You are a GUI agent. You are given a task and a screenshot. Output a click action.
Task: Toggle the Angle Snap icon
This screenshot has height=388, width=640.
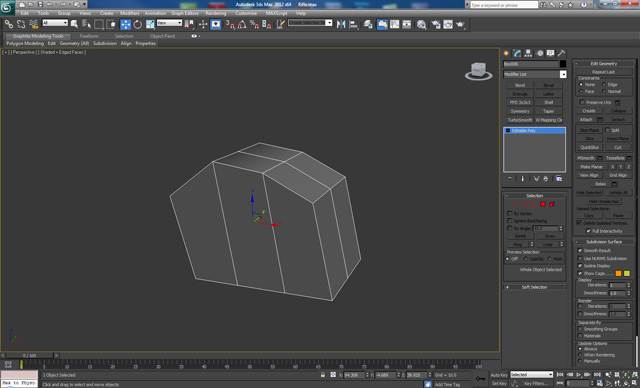[242, 24]
